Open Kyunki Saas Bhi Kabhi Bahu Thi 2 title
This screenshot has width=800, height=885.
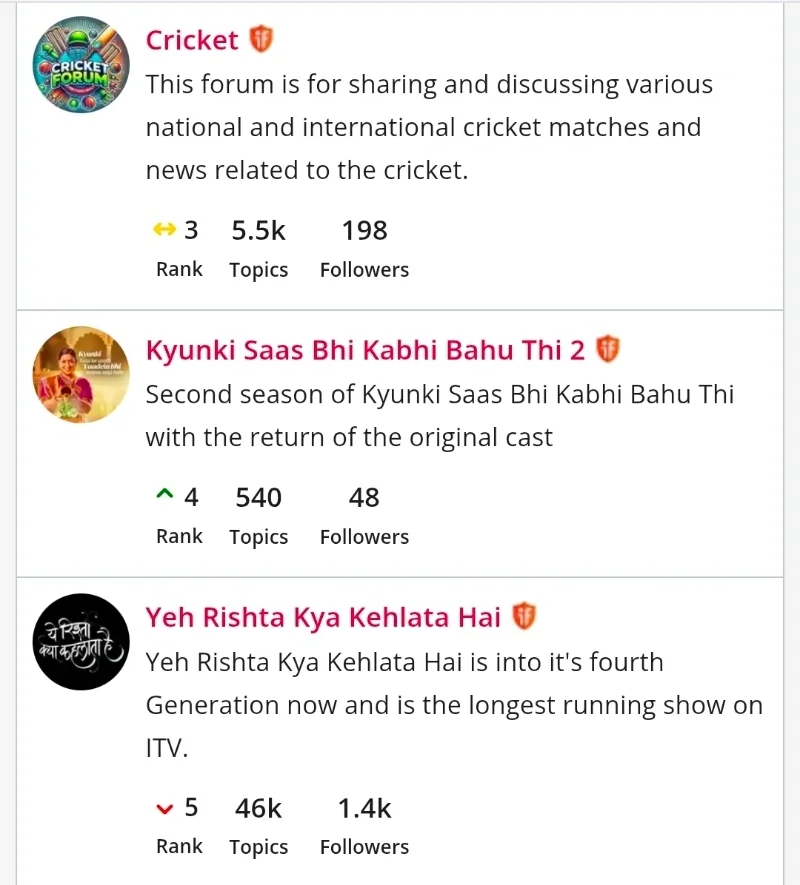[365, 351]
